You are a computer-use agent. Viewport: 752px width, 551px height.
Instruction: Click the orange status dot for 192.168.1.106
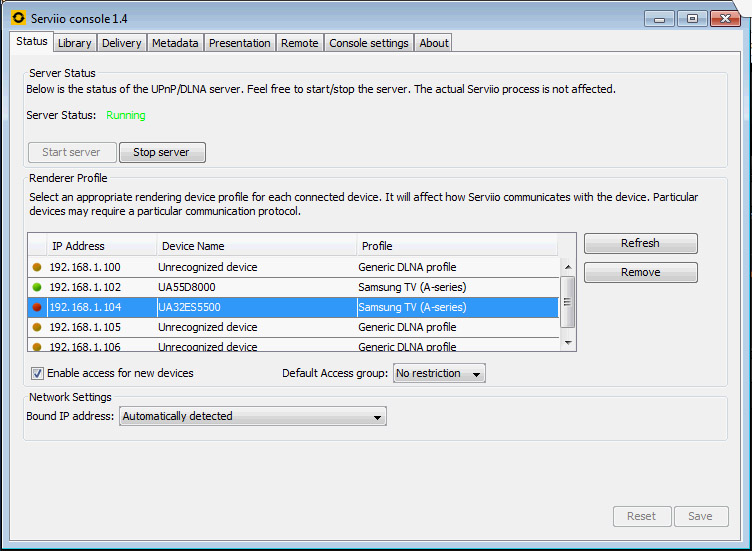pos(37,346)
